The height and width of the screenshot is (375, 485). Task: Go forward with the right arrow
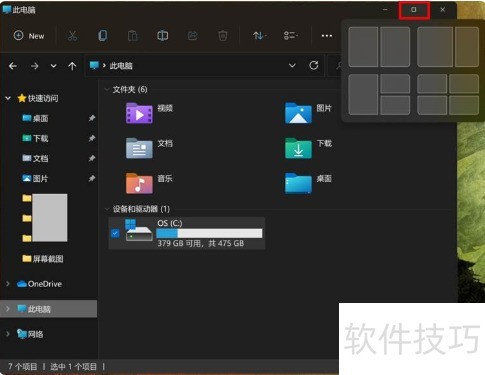pos(35,66)
